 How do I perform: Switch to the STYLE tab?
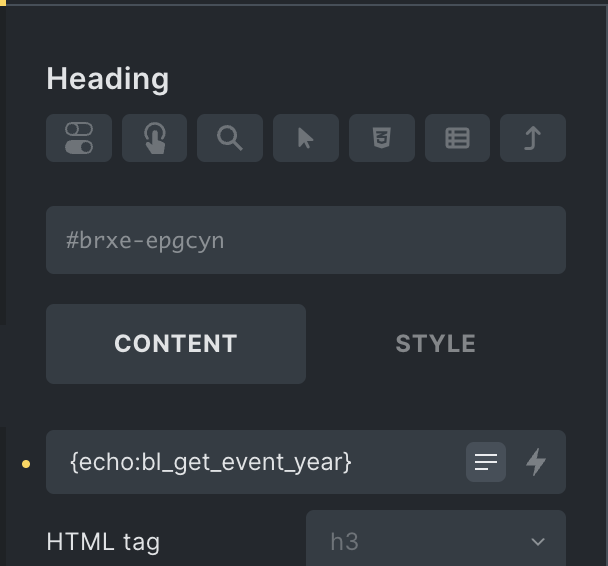pyautogui.click(x=436, y=344)
